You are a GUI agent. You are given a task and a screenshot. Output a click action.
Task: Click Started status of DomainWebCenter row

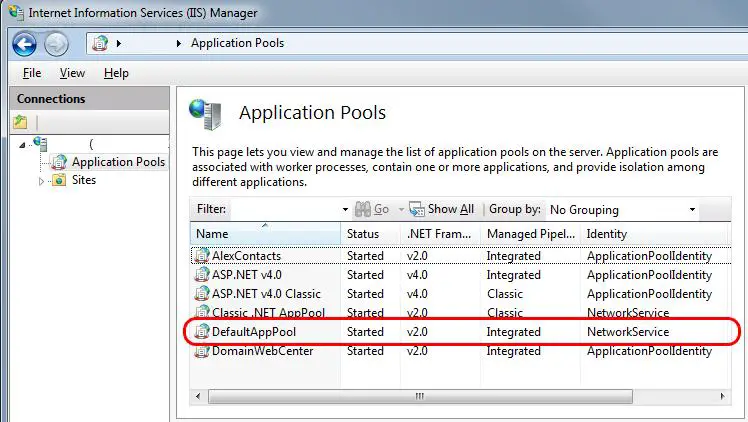[x=365, y=351]
